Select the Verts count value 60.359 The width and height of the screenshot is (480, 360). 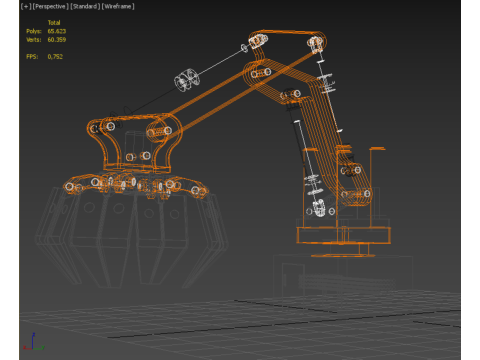(x=57, y=40)
